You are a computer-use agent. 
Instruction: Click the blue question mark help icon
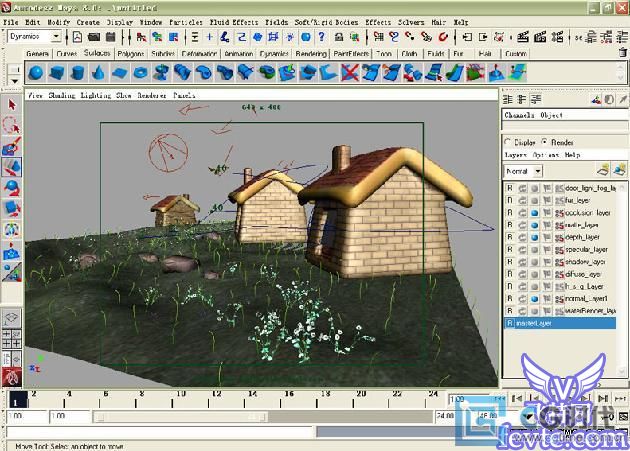[321, 37]
